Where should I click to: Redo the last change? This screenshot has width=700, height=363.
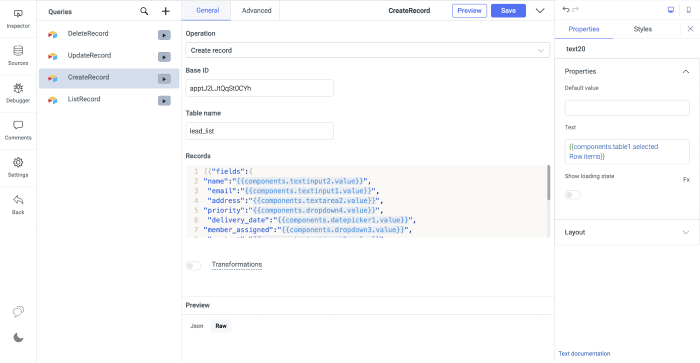coord(575,9)
